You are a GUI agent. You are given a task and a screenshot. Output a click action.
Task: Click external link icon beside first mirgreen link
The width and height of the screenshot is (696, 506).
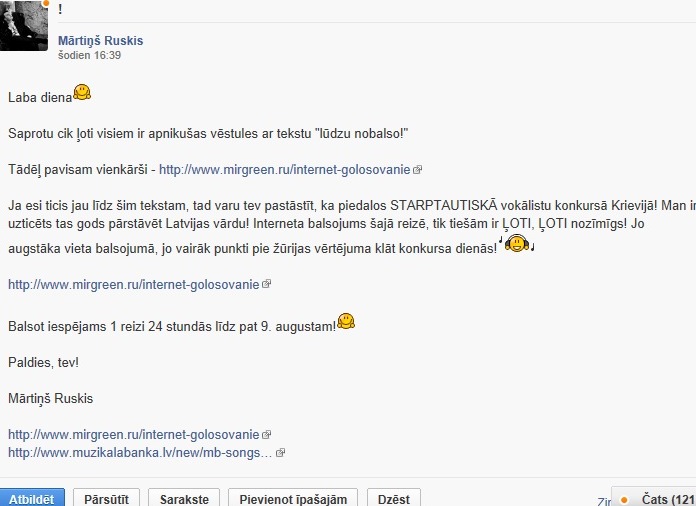(x=417, y=170)
